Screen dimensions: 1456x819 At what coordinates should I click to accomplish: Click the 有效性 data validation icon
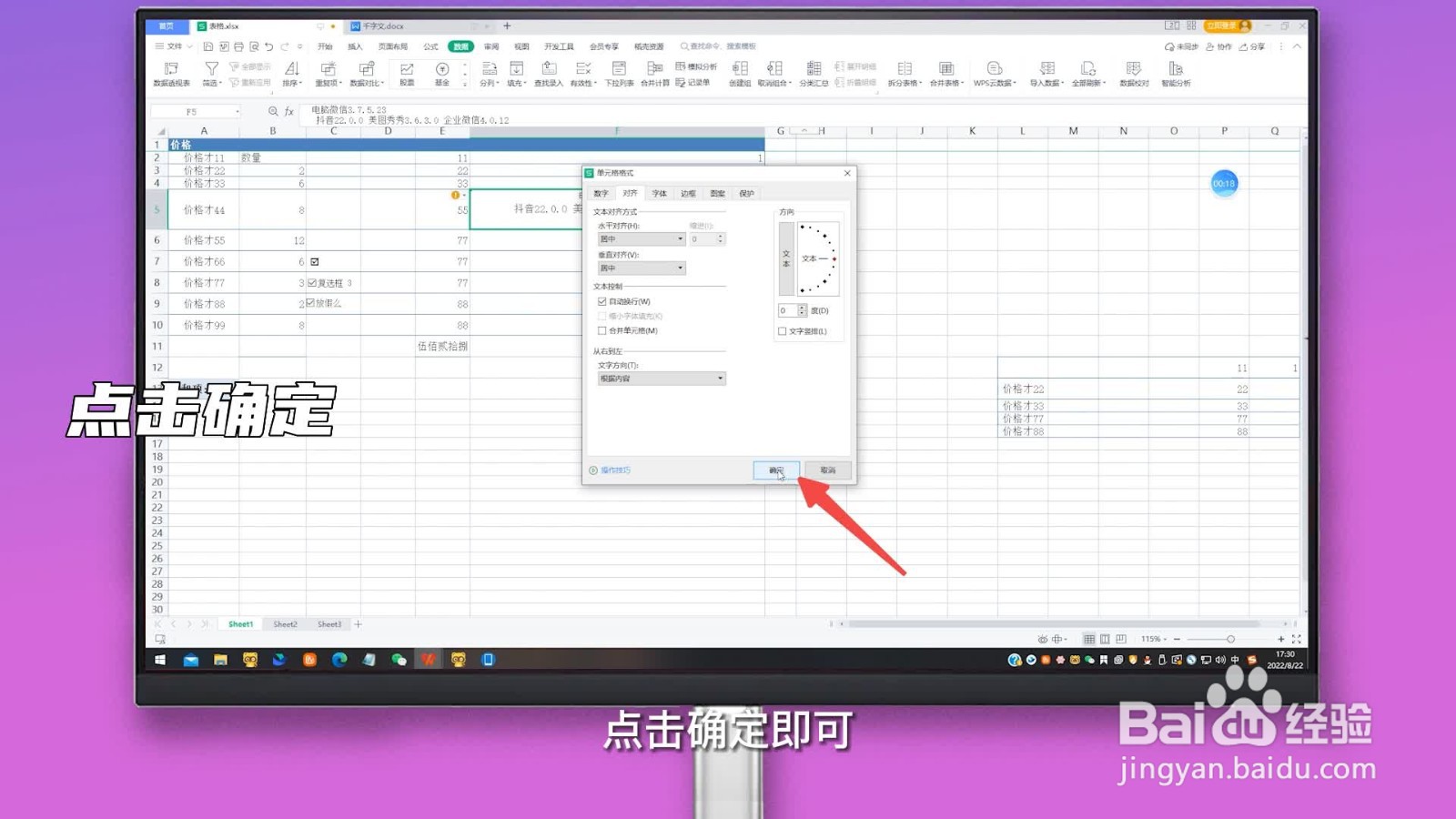pyautogui.click(x=583, y=69)
